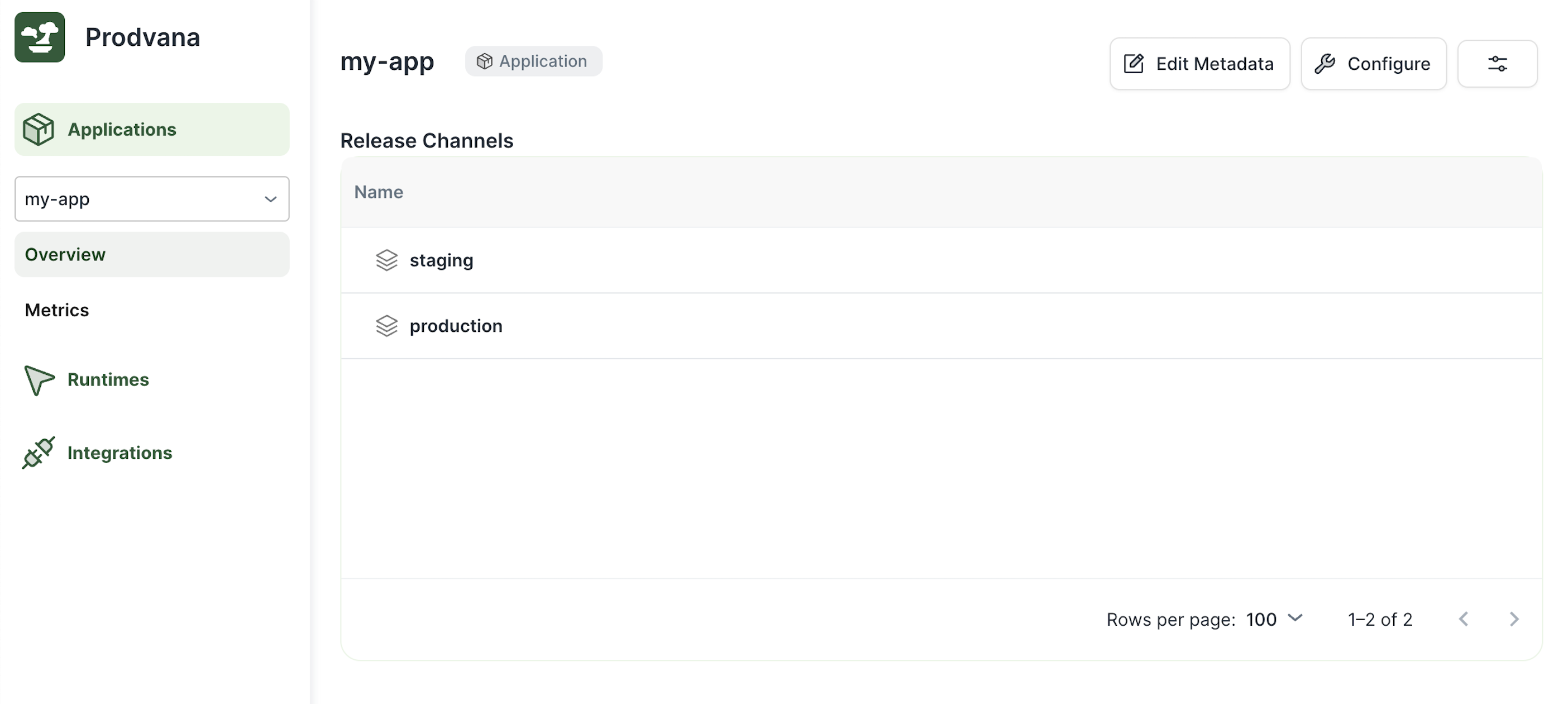The height and width of the screenshot is (704, 1568).
Task: Click the Prodvana bonsai logo icon
Action: tap(40, 37)
